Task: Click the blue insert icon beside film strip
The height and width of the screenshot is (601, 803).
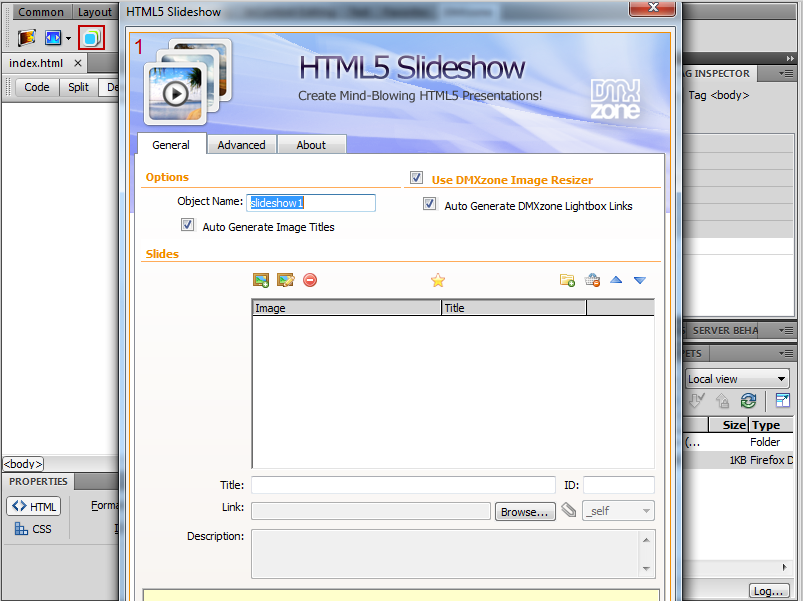Action: click(53, 38)
